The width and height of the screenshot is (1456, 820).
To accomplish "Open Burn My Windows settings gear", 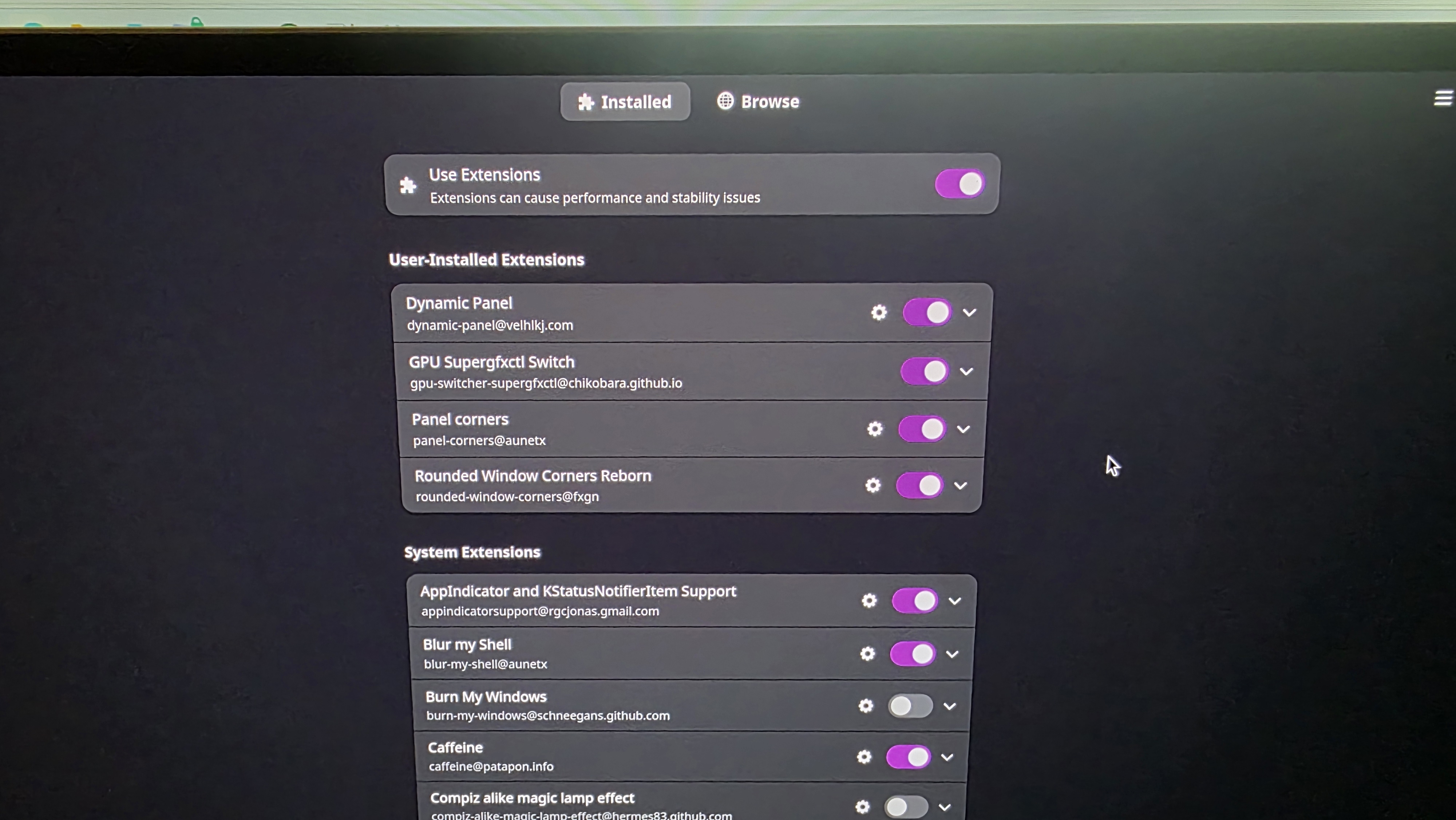I will [x=866, y=706].
